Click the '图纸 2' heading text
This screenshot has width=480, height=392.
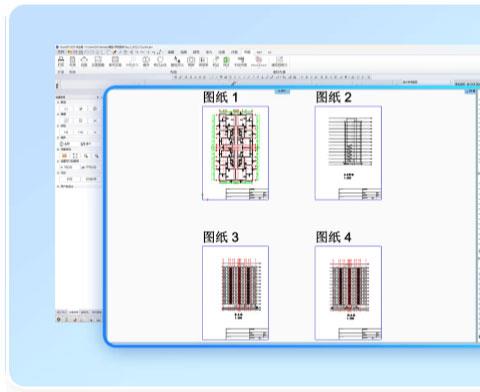333,97
